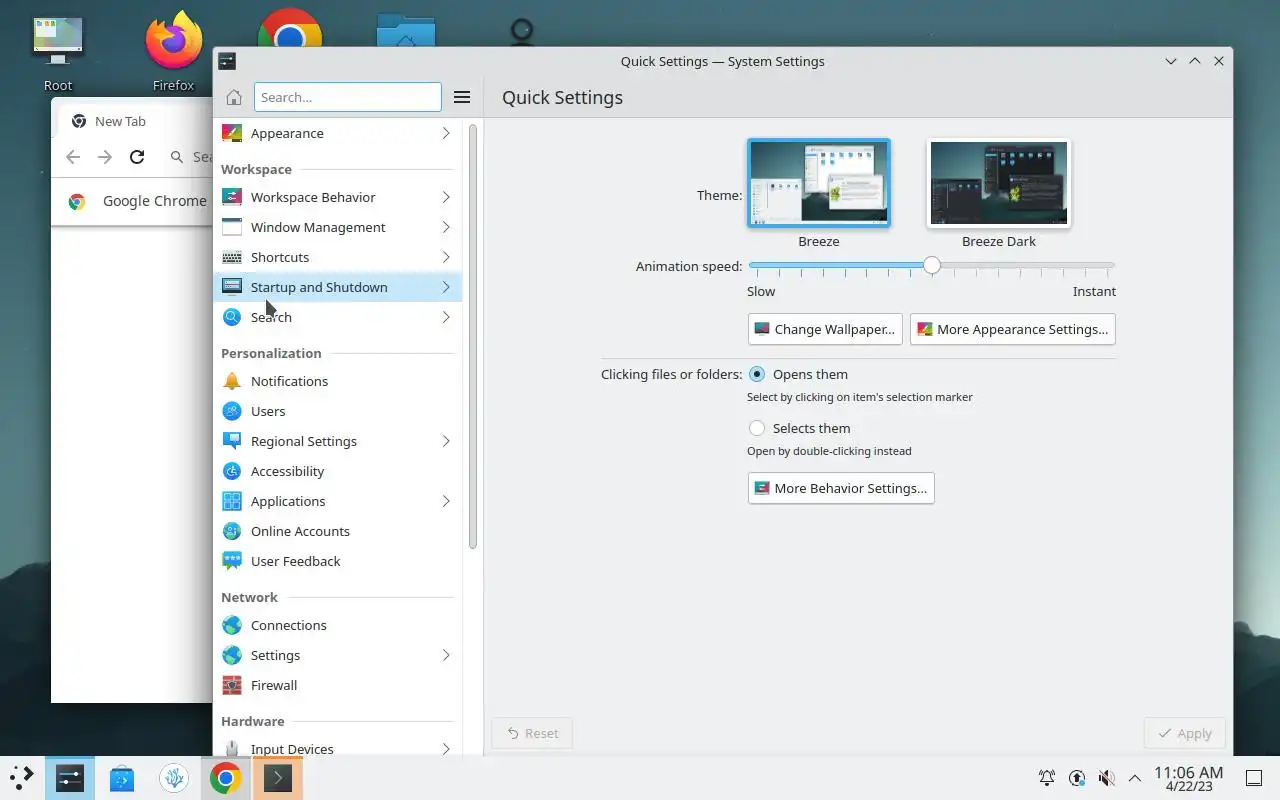Click the System Settings taskbar icon
Image resolution: width=1280 pixels, height=800 pixels.
pyautogui.click(x=70, y=777)
